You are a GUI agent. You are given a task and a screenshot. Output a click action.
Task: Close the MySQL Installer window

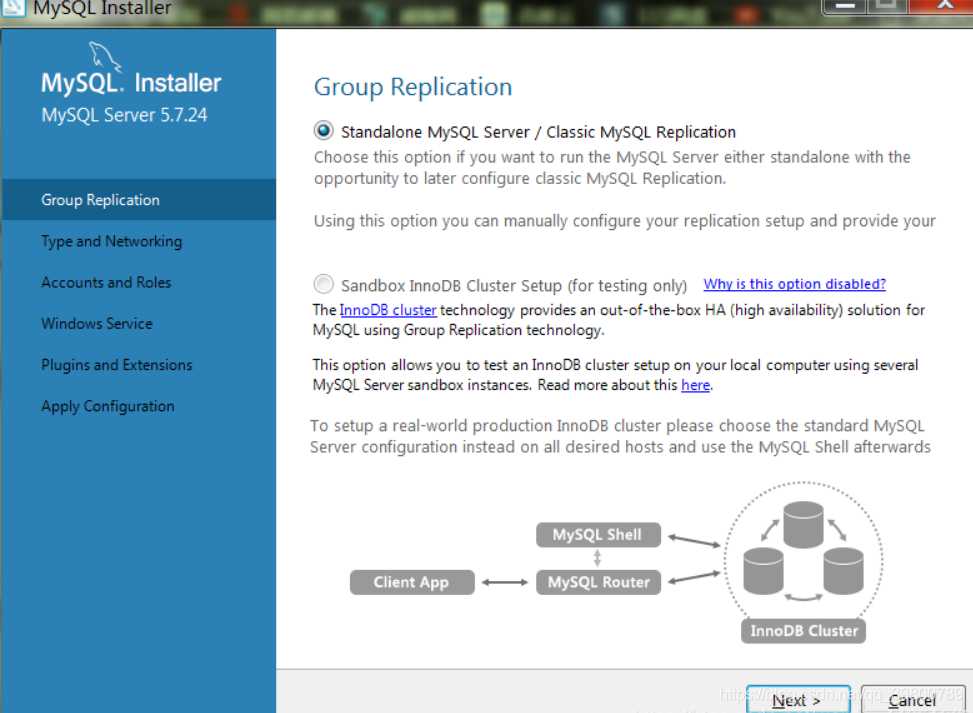(x=941, y=6)
